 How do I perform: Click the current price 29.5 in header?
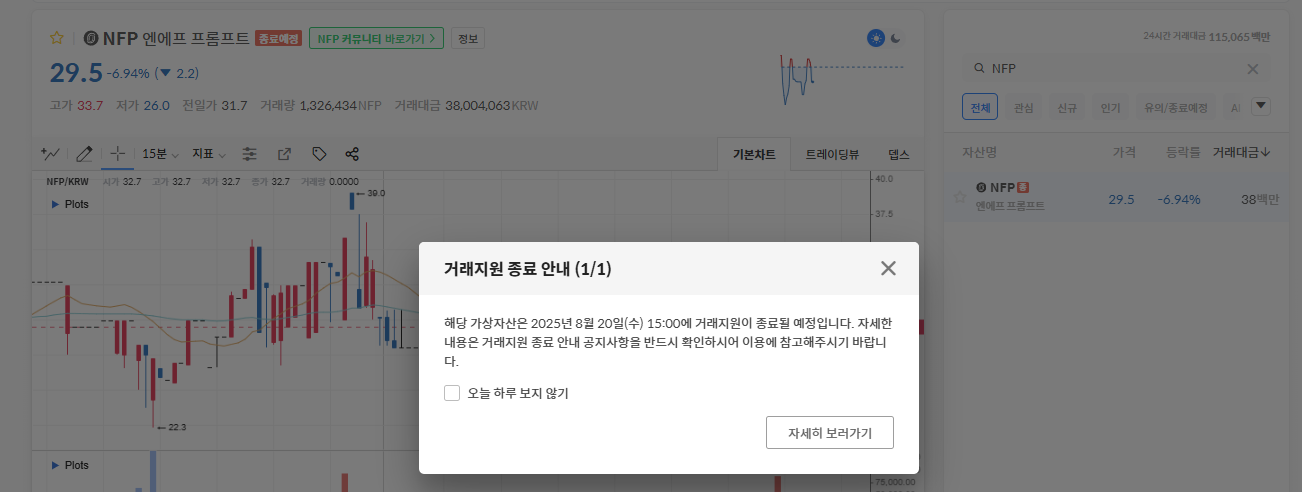click(76, 73)
